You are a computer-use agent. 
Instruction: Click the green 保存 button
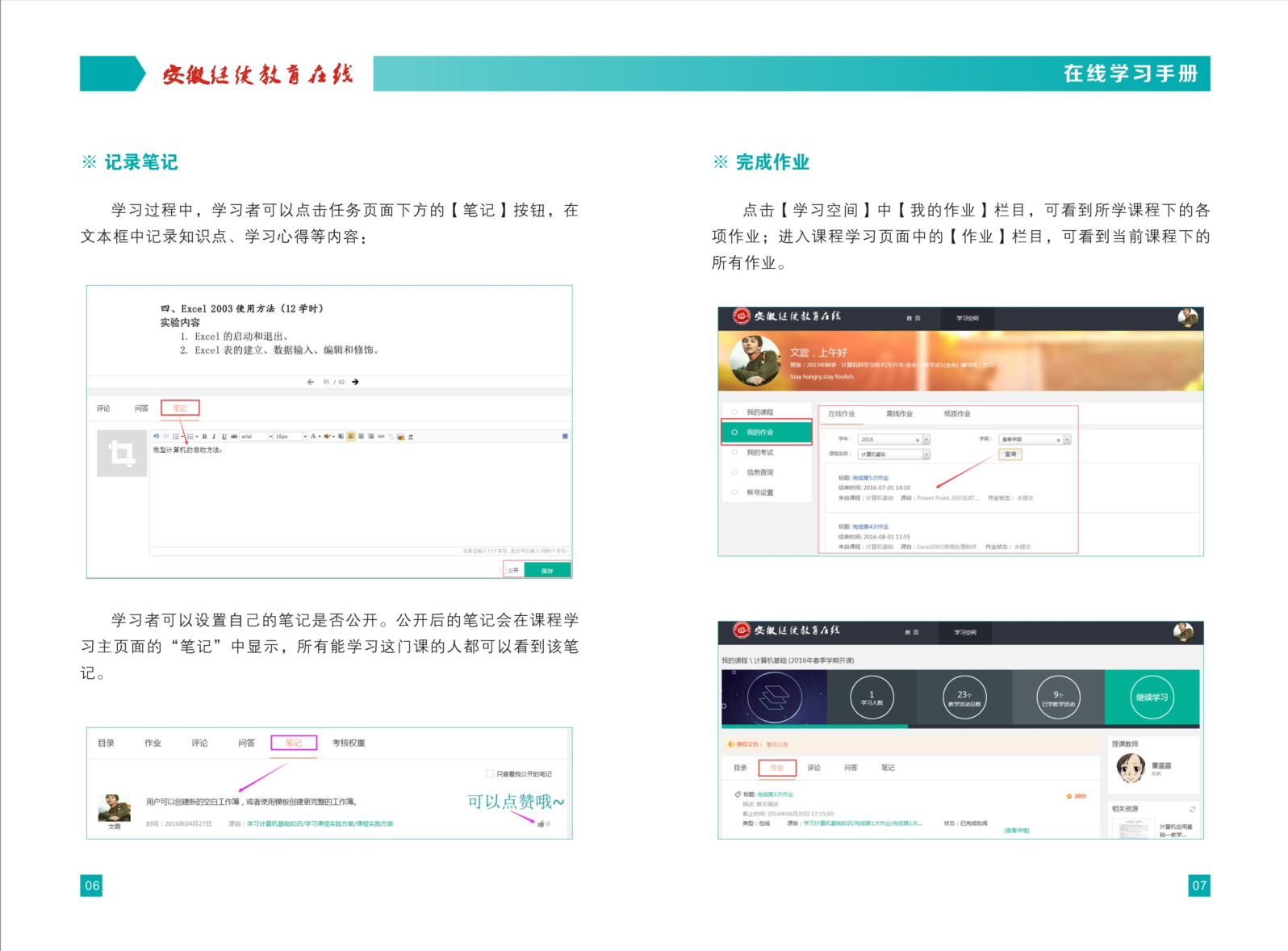[x=547, y=570]
